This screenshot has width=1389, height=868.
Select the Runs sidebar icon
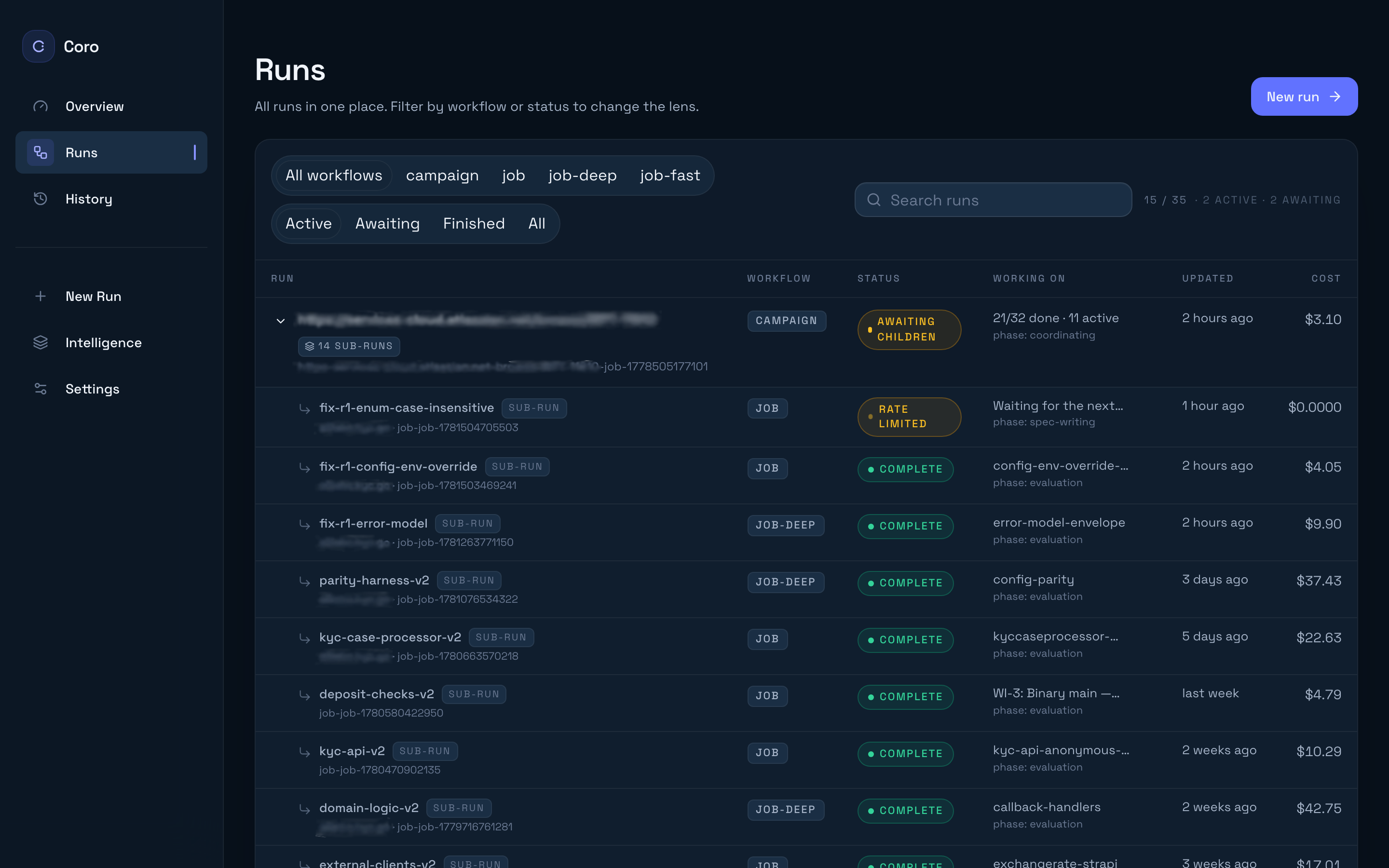pos(40,152)
